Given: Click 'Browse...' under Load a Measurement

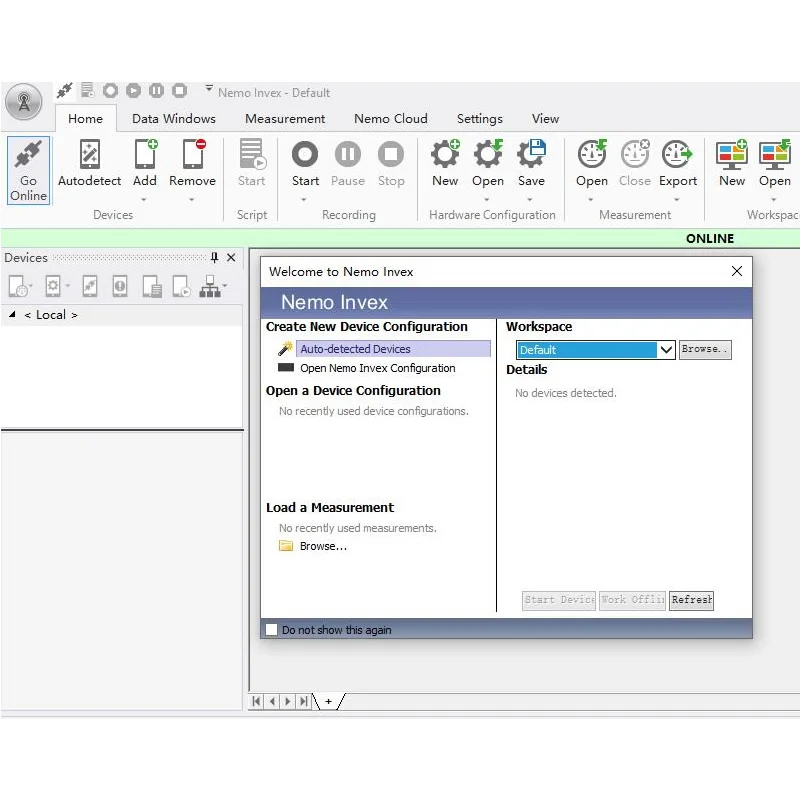Looking at the screenshot, I should click(323, 546).
